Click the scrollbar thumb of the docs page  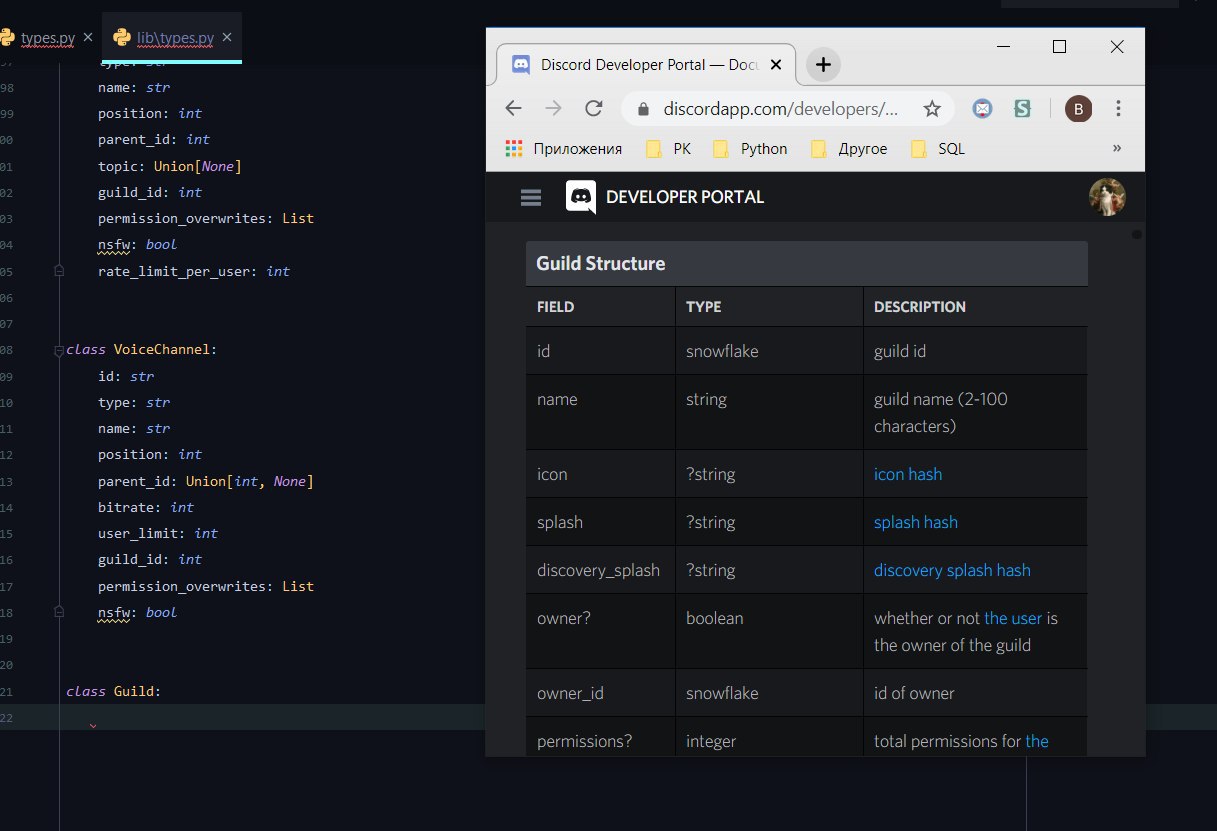(1136, 234)
